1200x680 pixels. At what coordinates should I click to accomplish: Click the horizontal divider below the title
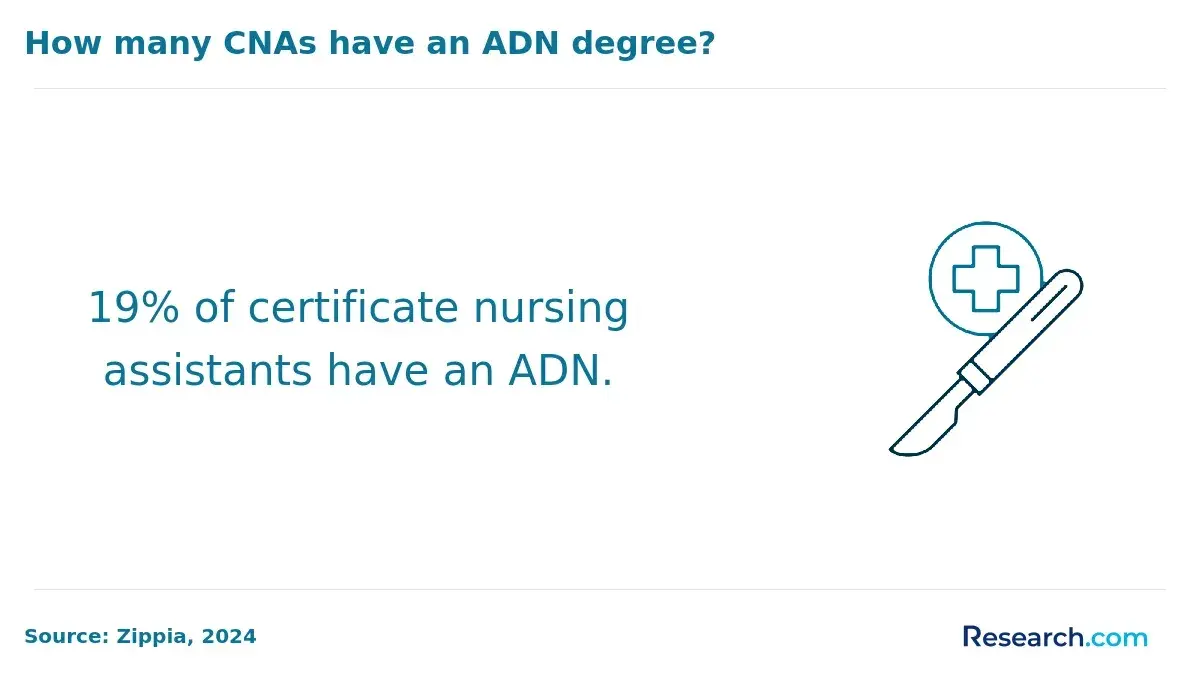600,88
